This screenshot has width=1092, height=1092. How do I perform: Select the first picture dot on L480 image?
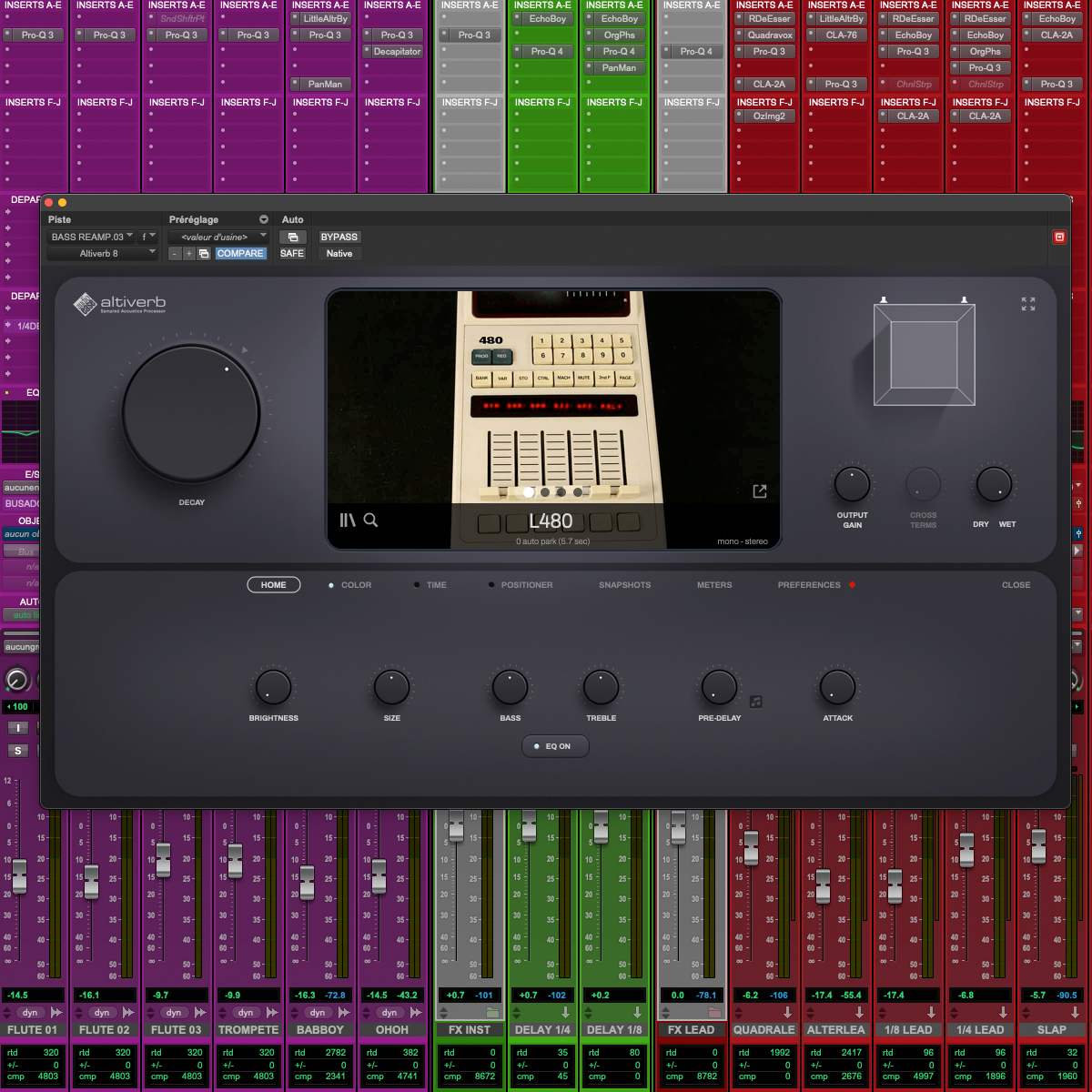529,492
